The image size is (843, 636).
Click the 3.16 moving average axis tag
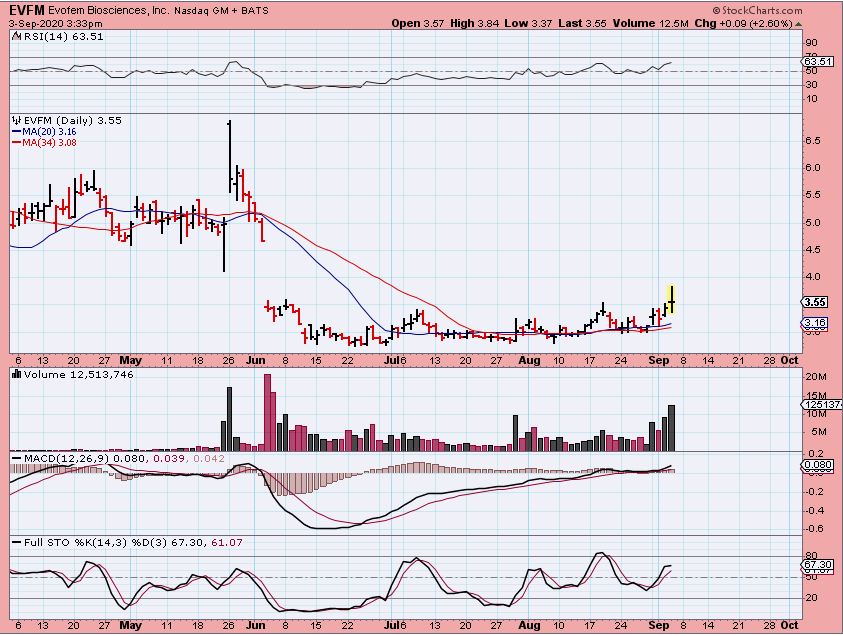click(815, 323)
